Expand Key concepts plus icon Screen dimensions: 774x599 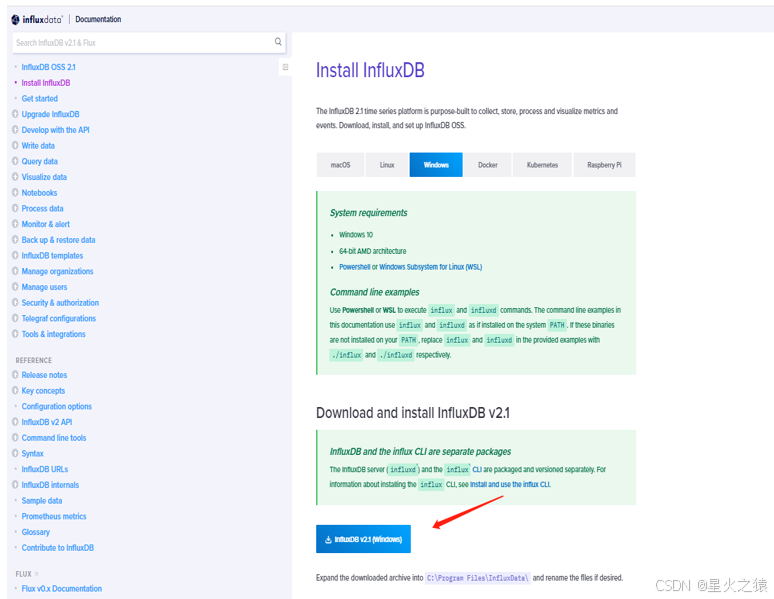coord(15,391)
